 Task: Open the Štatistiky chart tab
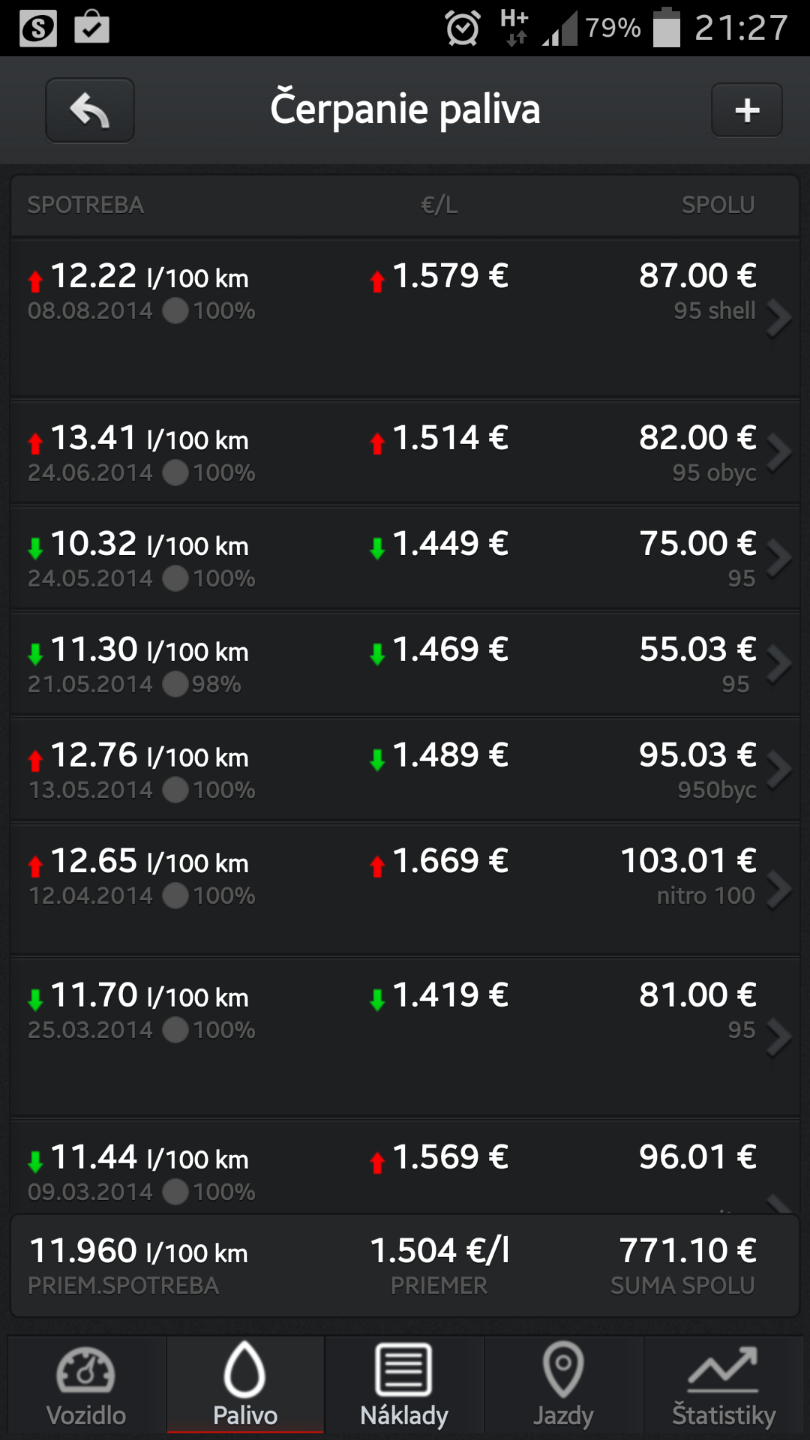(723, 1386)
